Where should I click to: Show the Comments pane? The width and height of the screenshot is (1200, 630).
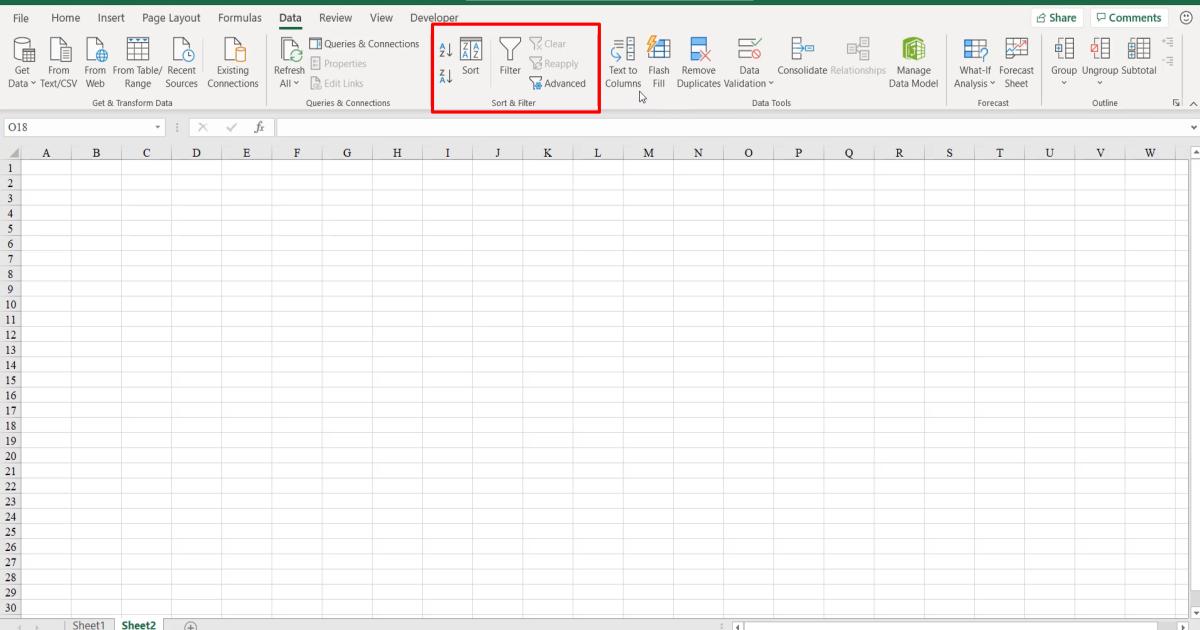coord(1129,17)
